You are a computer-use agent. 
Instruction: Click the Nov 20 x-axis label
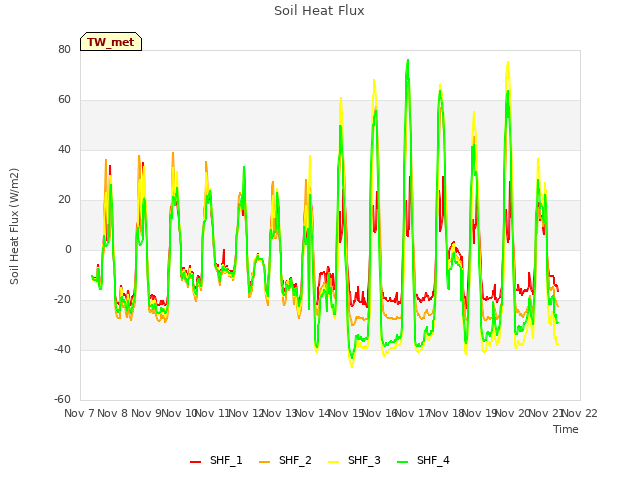tap(512, 413)
